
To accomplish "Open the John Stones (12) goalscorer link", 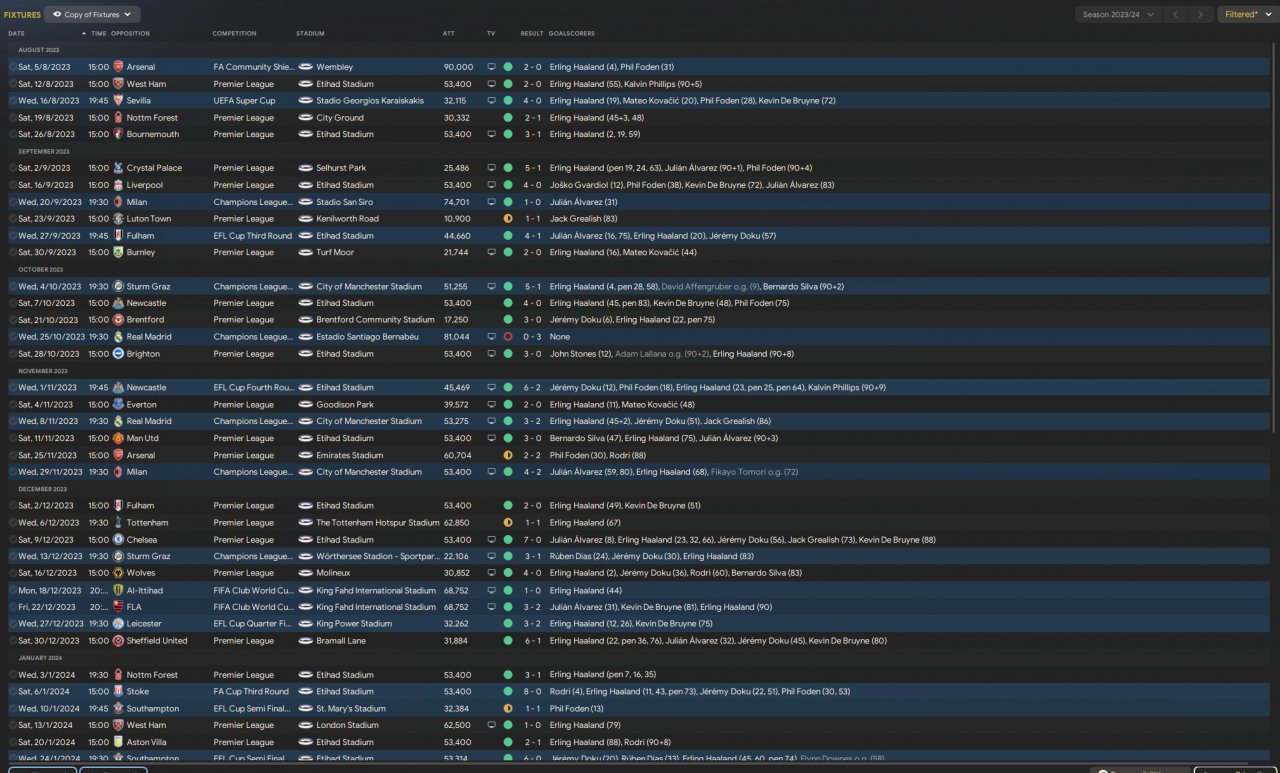I will point(580,354).
